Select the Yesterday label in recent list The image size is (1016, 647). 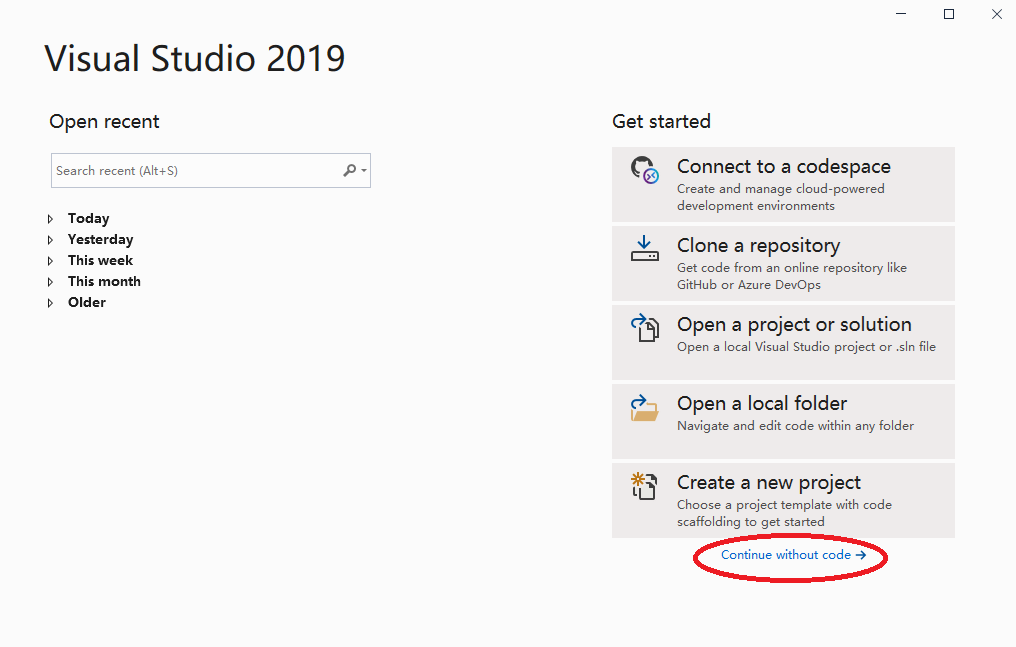[100, 240]
